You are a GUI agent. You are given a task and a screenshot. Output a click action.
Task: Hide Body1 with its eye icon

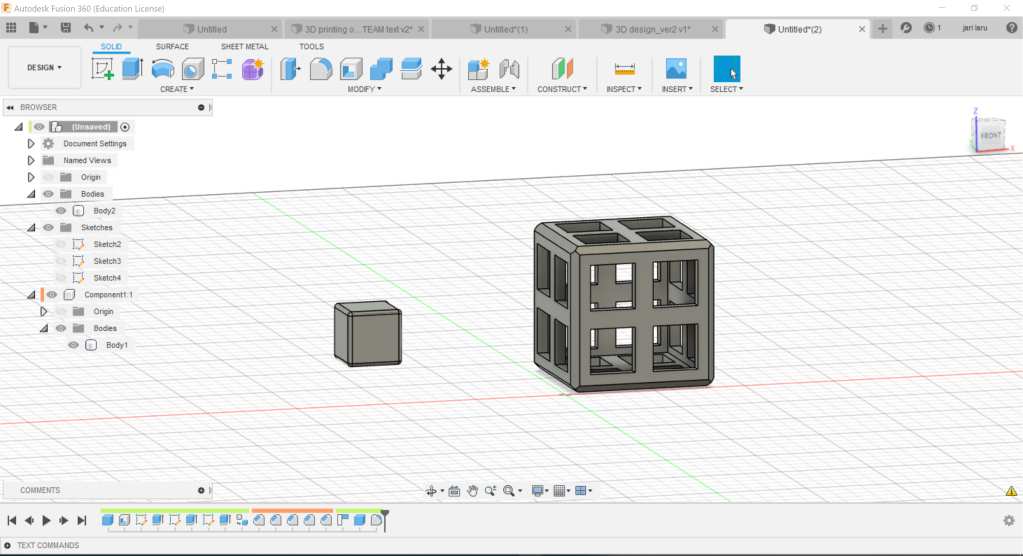click(73, 345)
